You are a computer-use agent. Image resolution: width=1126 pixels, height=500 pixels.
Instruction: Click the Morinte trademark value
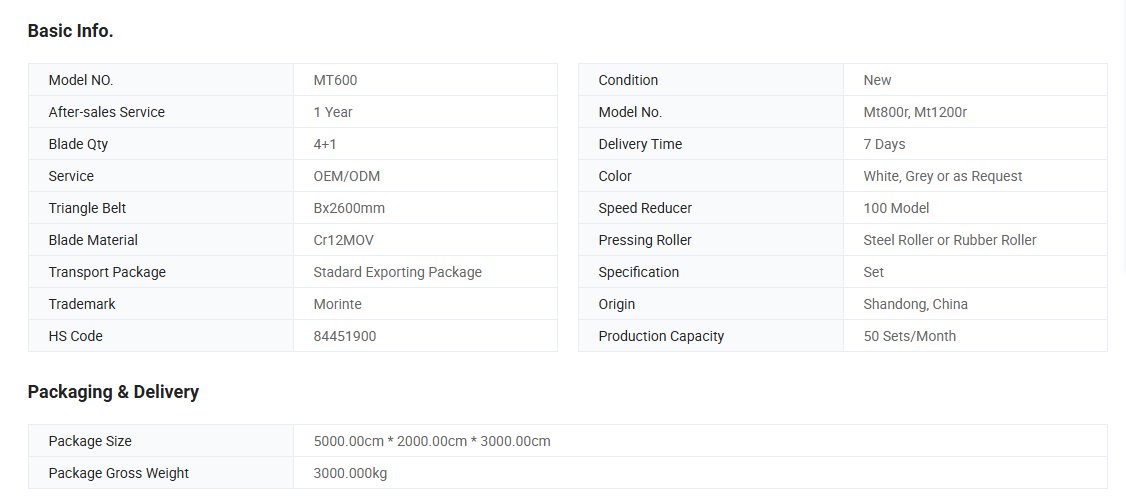337,304
